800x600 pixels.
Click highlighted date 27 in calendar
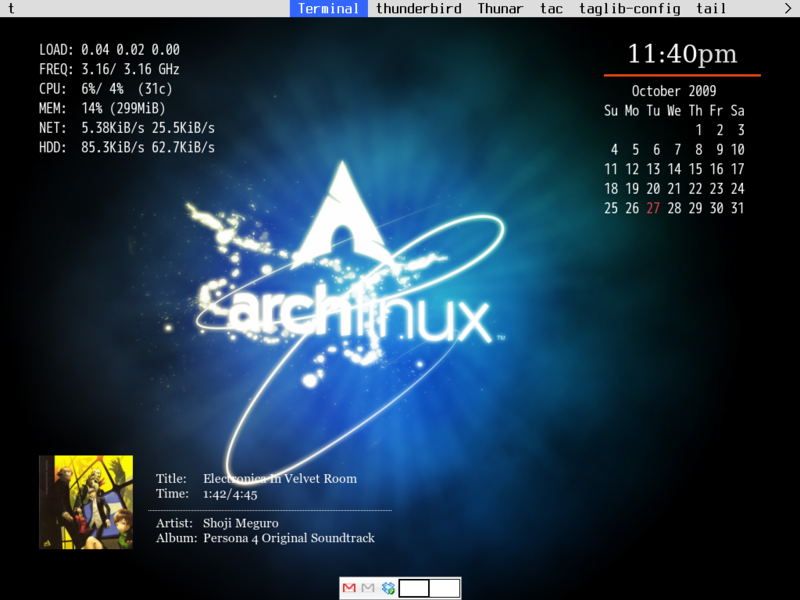click(653, 208)
